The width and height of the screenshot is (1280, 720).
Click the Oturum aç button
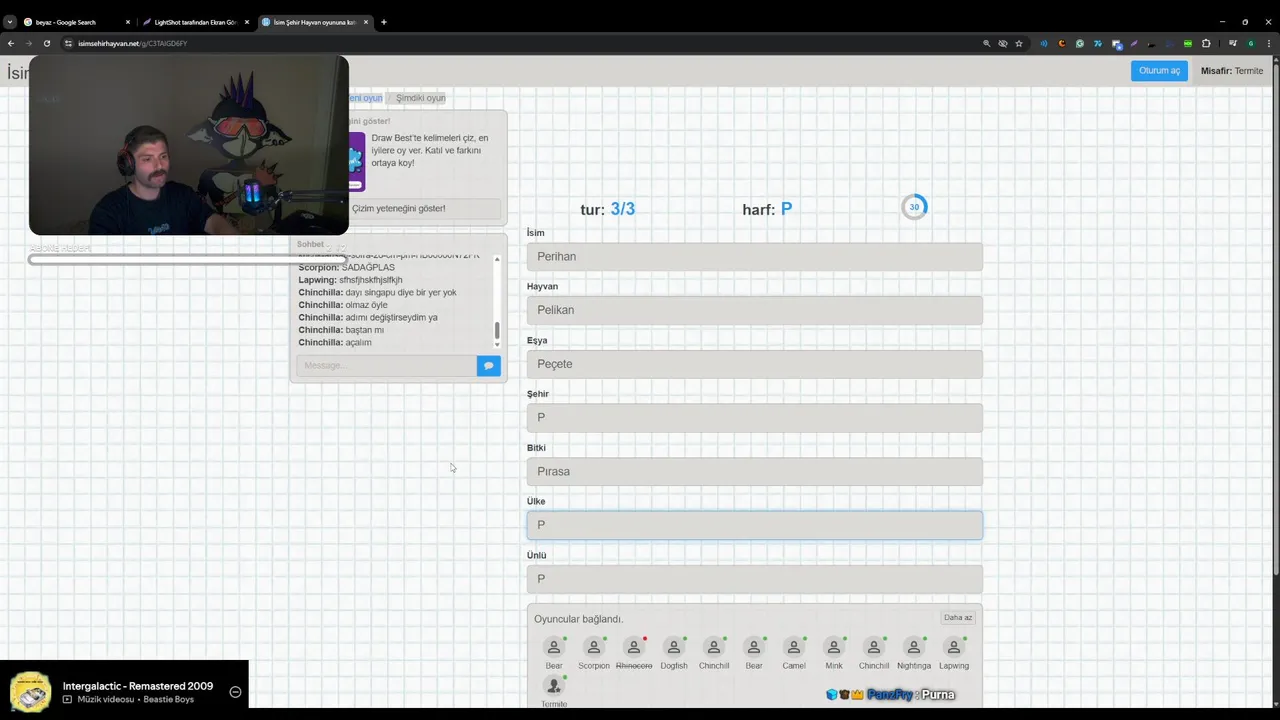(1160, 71)
